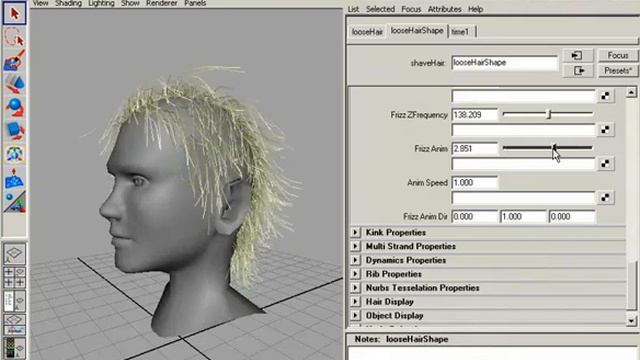Choose the Paint Selection tool
Image resolution: width=640 pixels, height=360 pixels.
(x=14, y=60)
